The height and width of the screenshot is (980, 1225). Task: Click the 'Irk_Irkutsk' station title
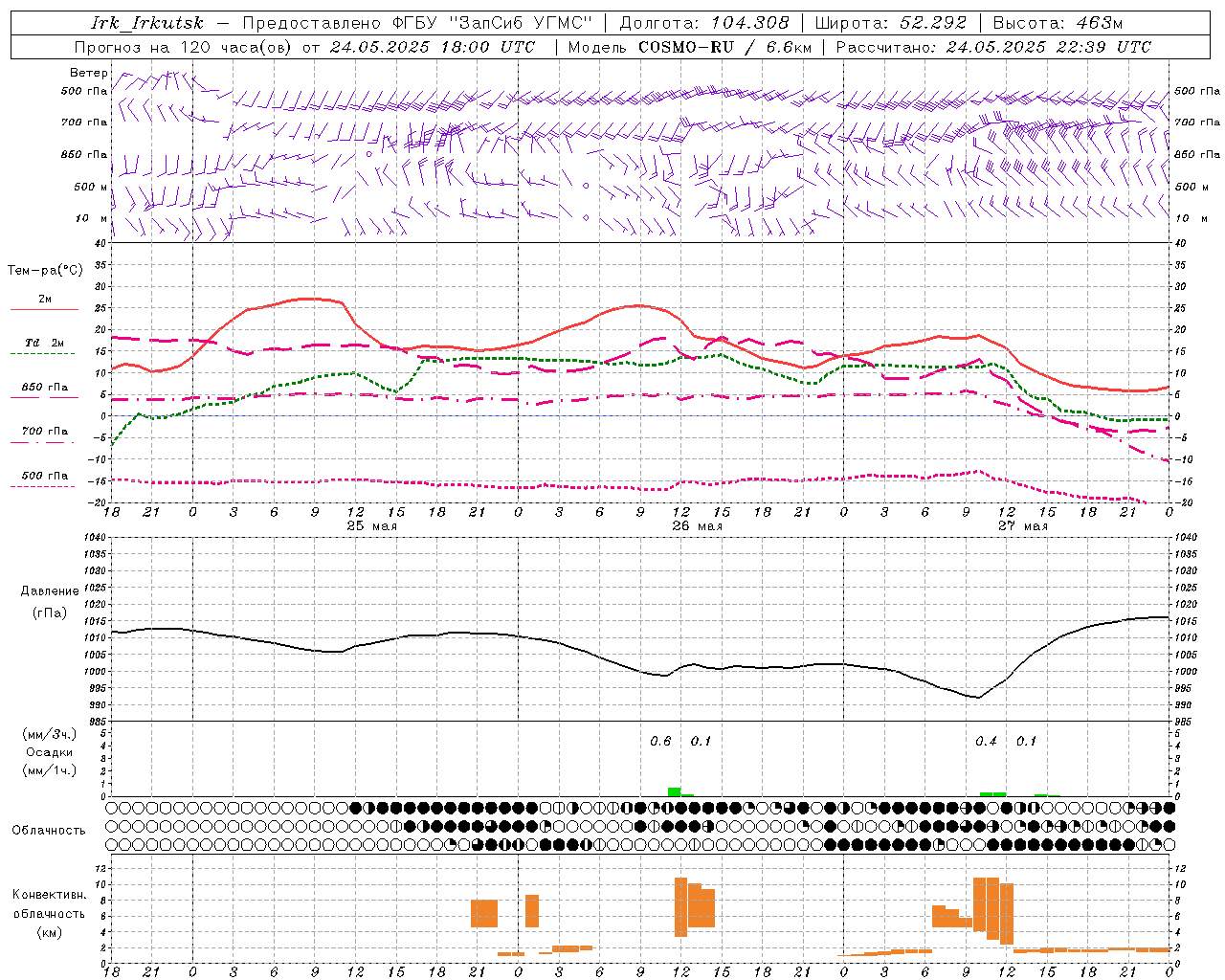[x=147, y=23]
